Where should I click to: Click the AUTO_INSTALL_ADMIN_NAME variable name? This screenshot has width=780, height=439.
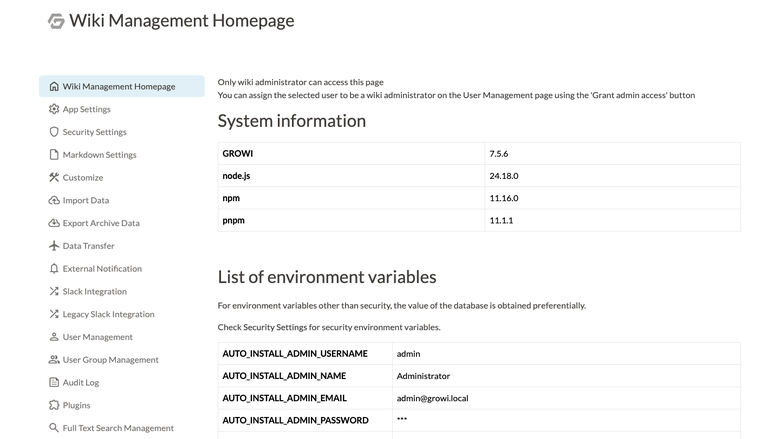click(x=284, y=376)
